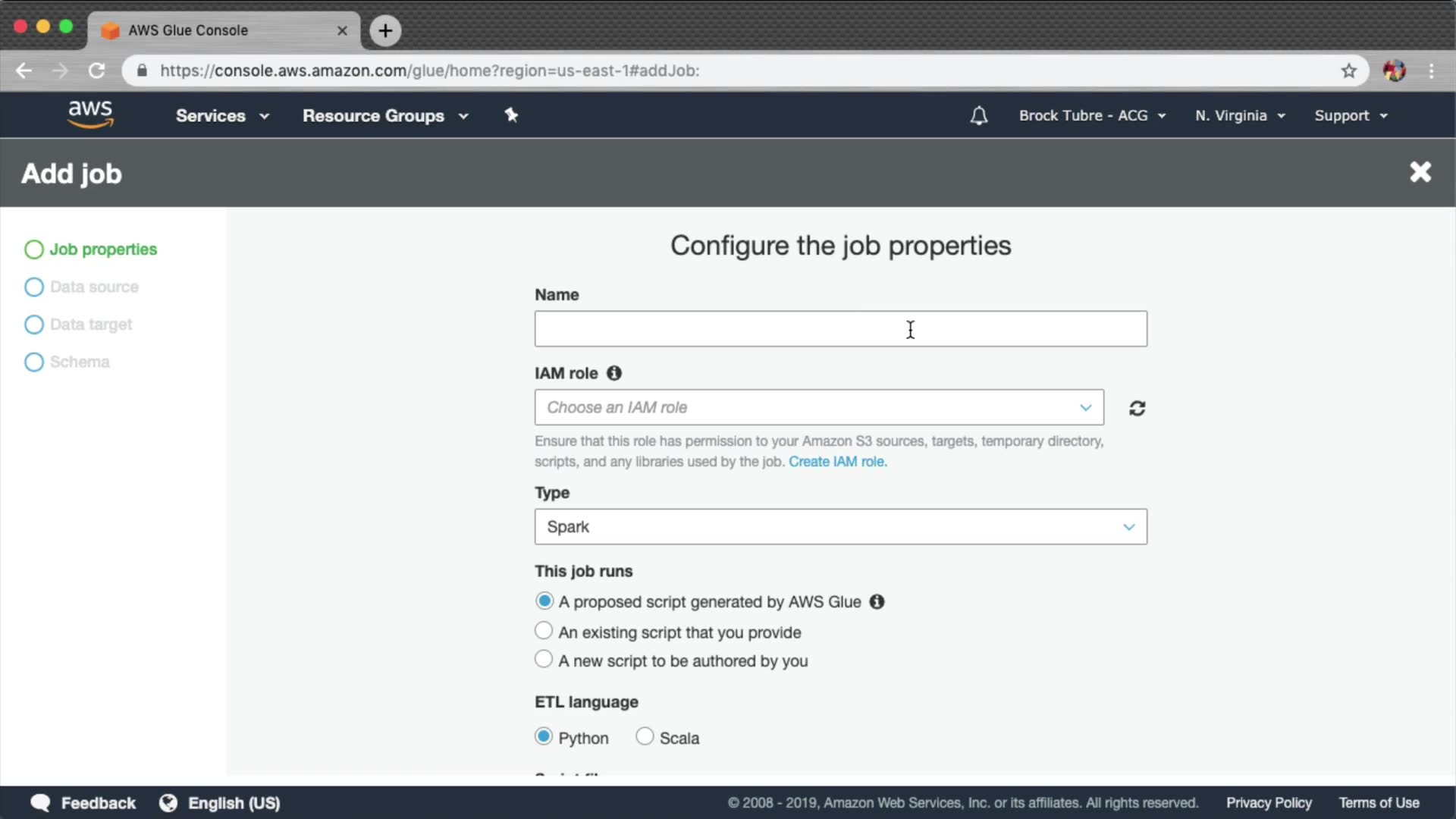This screenshot has height=819, width=1456.
Task: Bookmark page with the star icon
Action: [x=1348, y=71]
